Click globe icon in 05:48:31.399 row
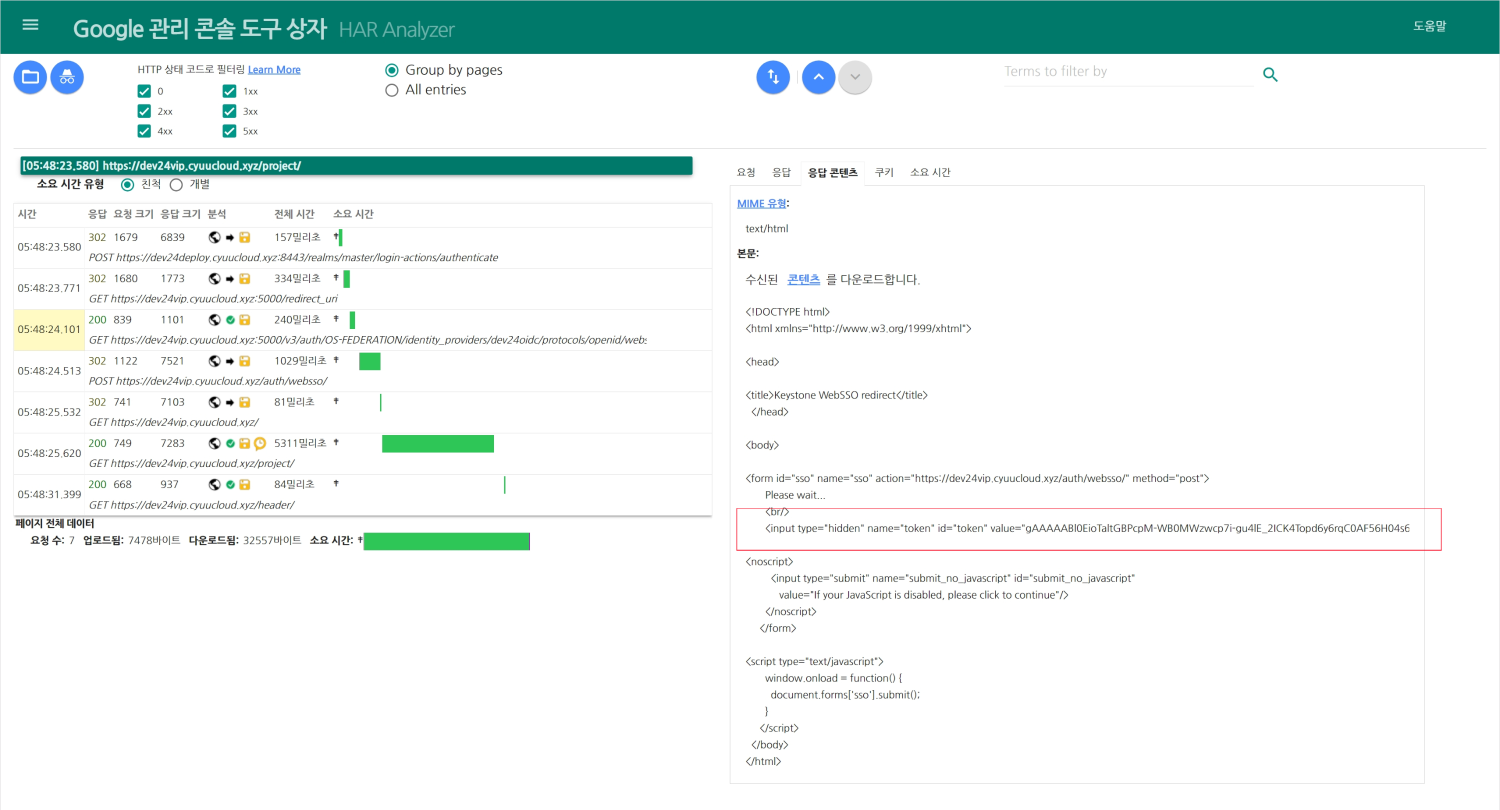Viewport: 1500px width, 810px height. 214,484
